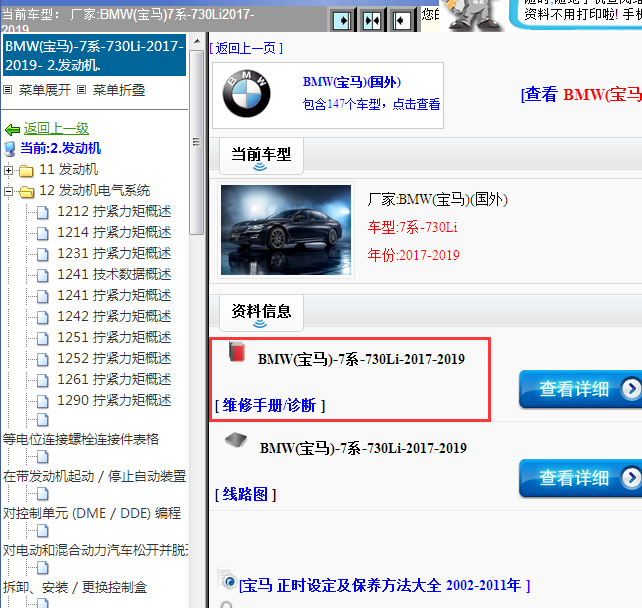
Task: Click the tree panel vertical scrollbar thumb
Action: coord(197,142)
